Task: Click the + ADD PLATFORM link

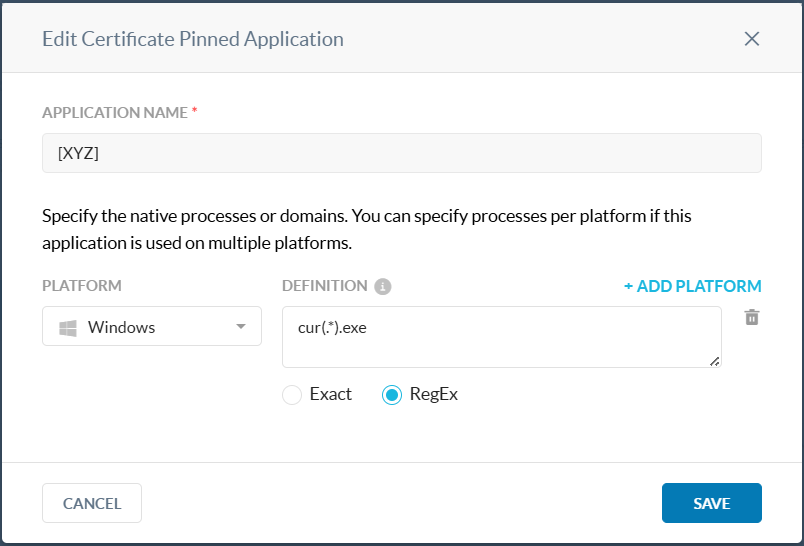Action: point(692,286)
